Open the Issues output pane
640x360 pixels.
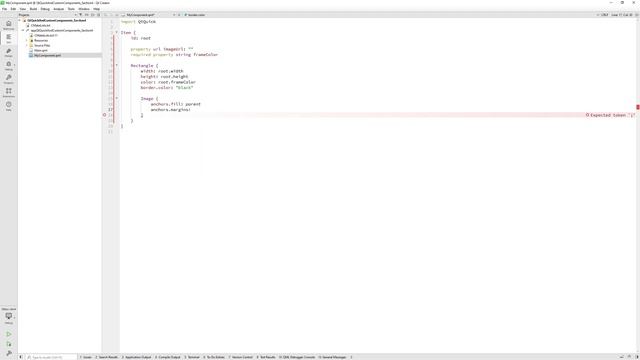click(85, 357)
